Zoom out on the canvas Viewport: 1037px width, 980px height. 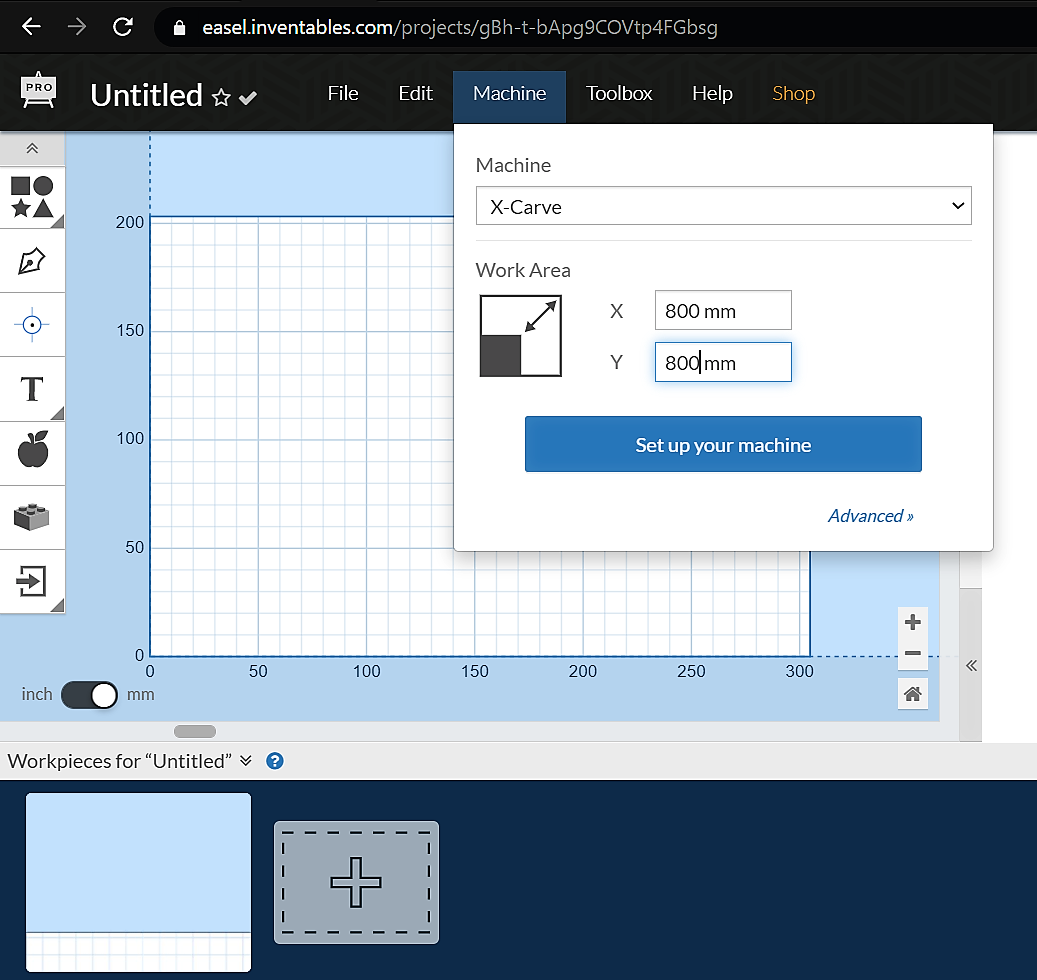click(x=913, y=653)
